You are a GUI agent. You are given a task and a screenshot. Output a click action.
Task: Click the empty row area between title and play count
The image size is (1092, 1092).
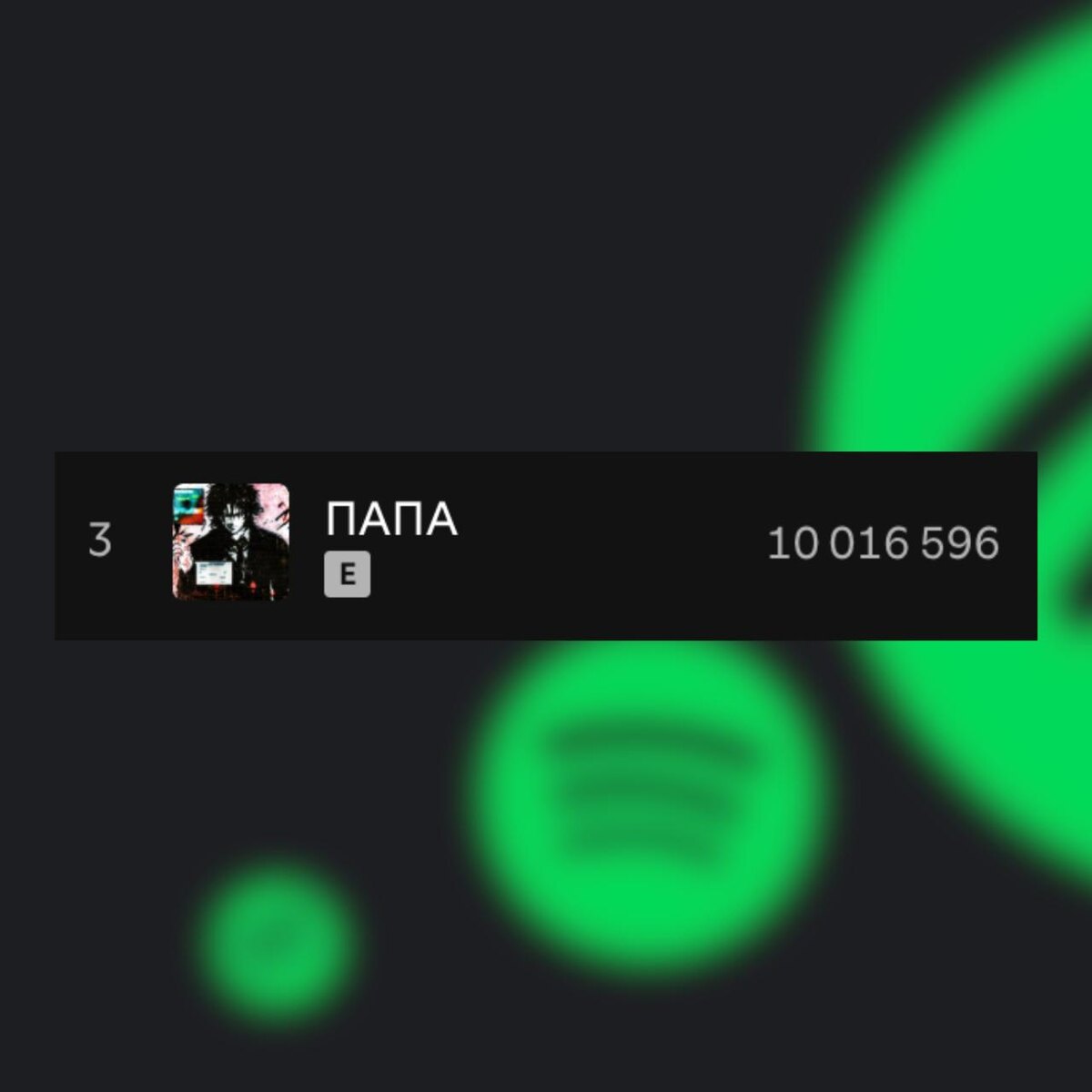[x=610, y=545]
